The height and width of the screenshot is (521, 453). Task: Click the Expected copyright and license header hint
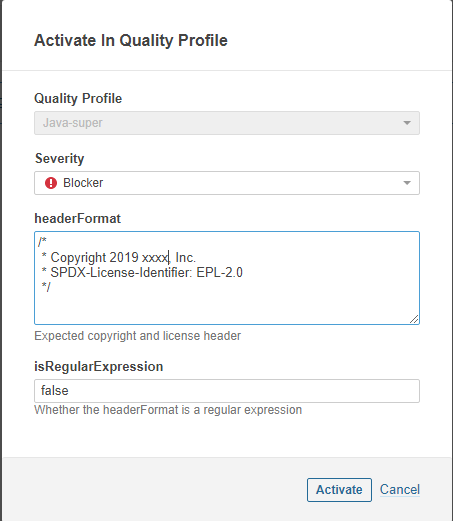[x=137, y=336]
